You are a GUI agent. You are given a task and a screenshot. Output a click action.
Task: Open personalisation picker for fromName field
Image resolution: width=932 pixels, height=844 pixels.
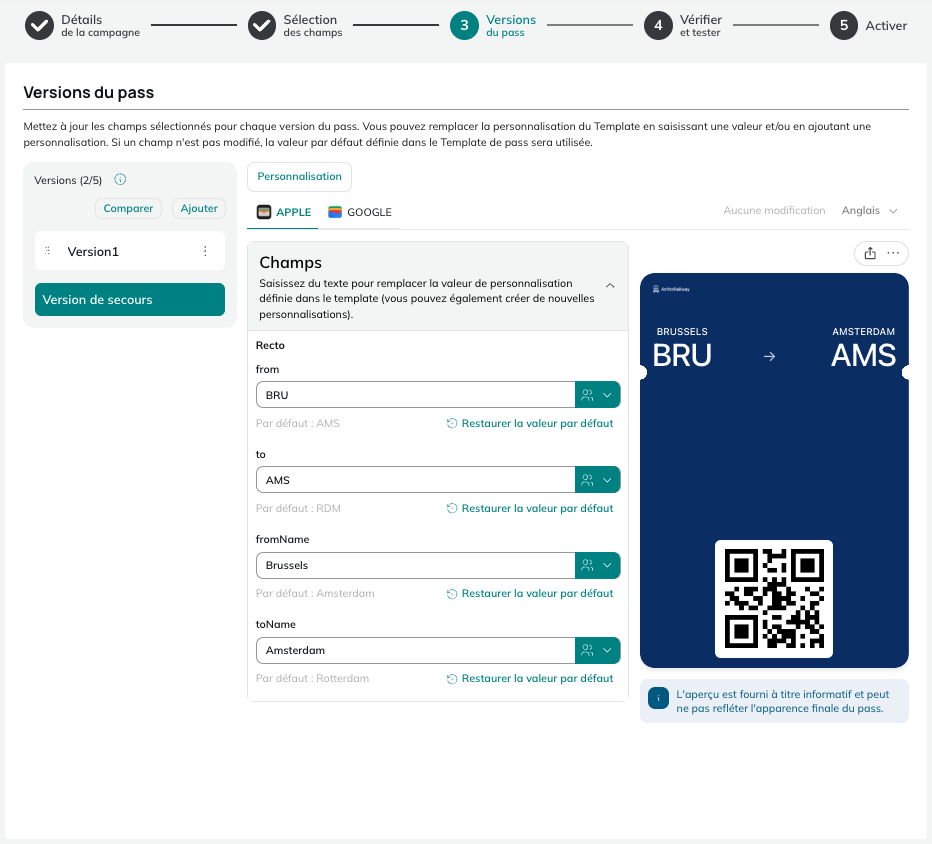pyautogui.click(x=587, y=565)
